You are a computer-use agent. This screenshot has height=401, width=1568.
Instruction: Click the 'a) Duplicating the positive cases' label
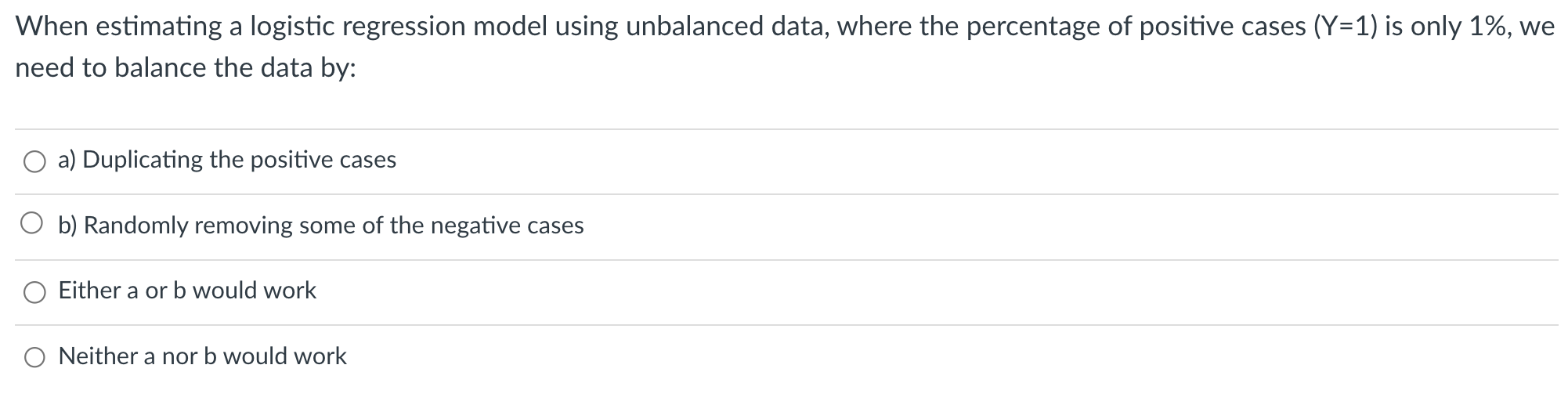(227, 160)
